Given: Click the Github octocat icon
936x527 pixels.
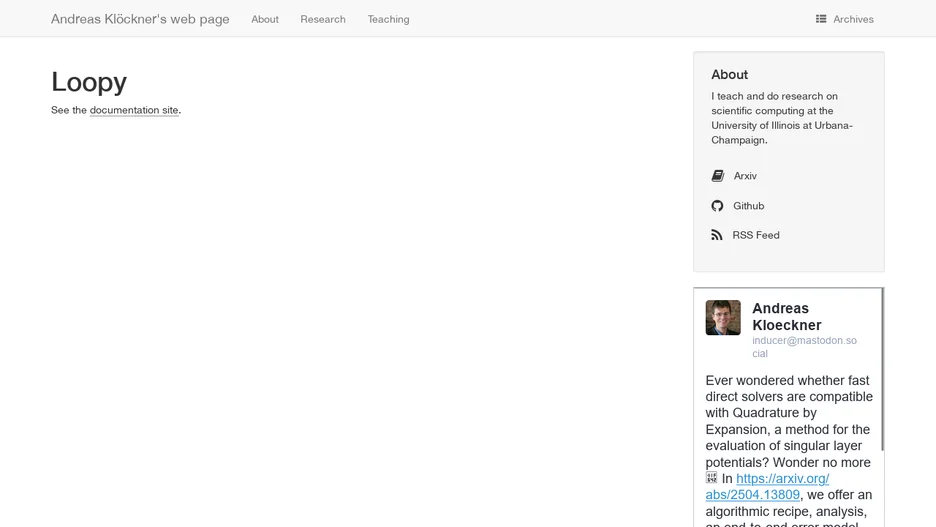Looking at the screenshot, I should pyautogui.click(x=717, y=205).
